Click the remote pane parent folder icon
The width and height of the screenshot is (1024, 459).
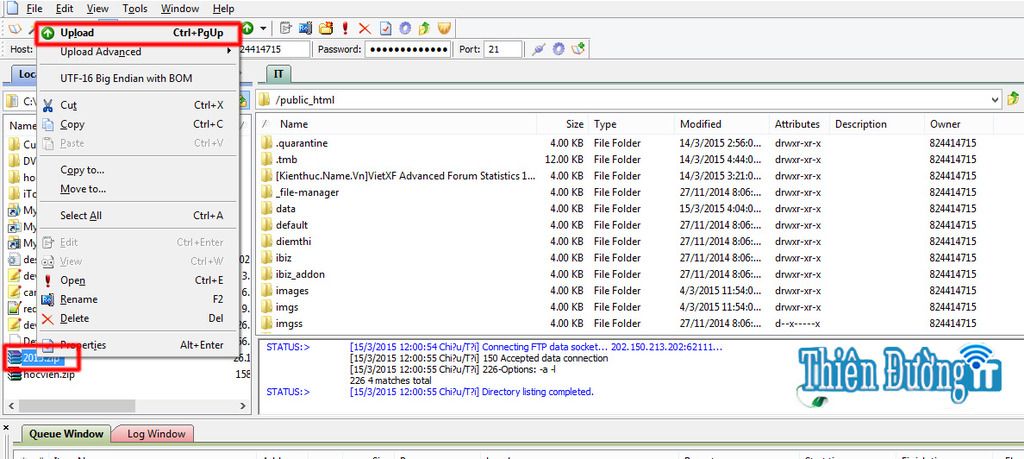1013,99
